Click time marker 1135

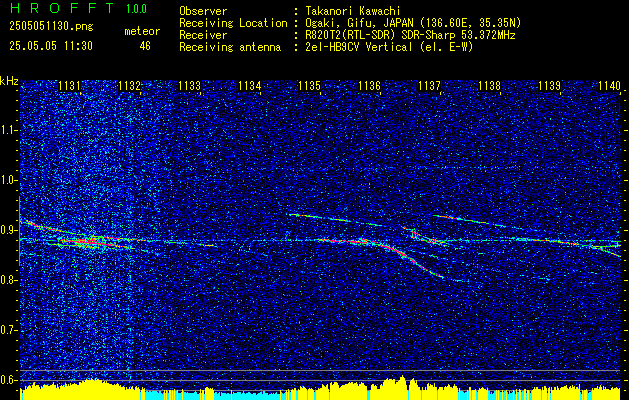310,86
